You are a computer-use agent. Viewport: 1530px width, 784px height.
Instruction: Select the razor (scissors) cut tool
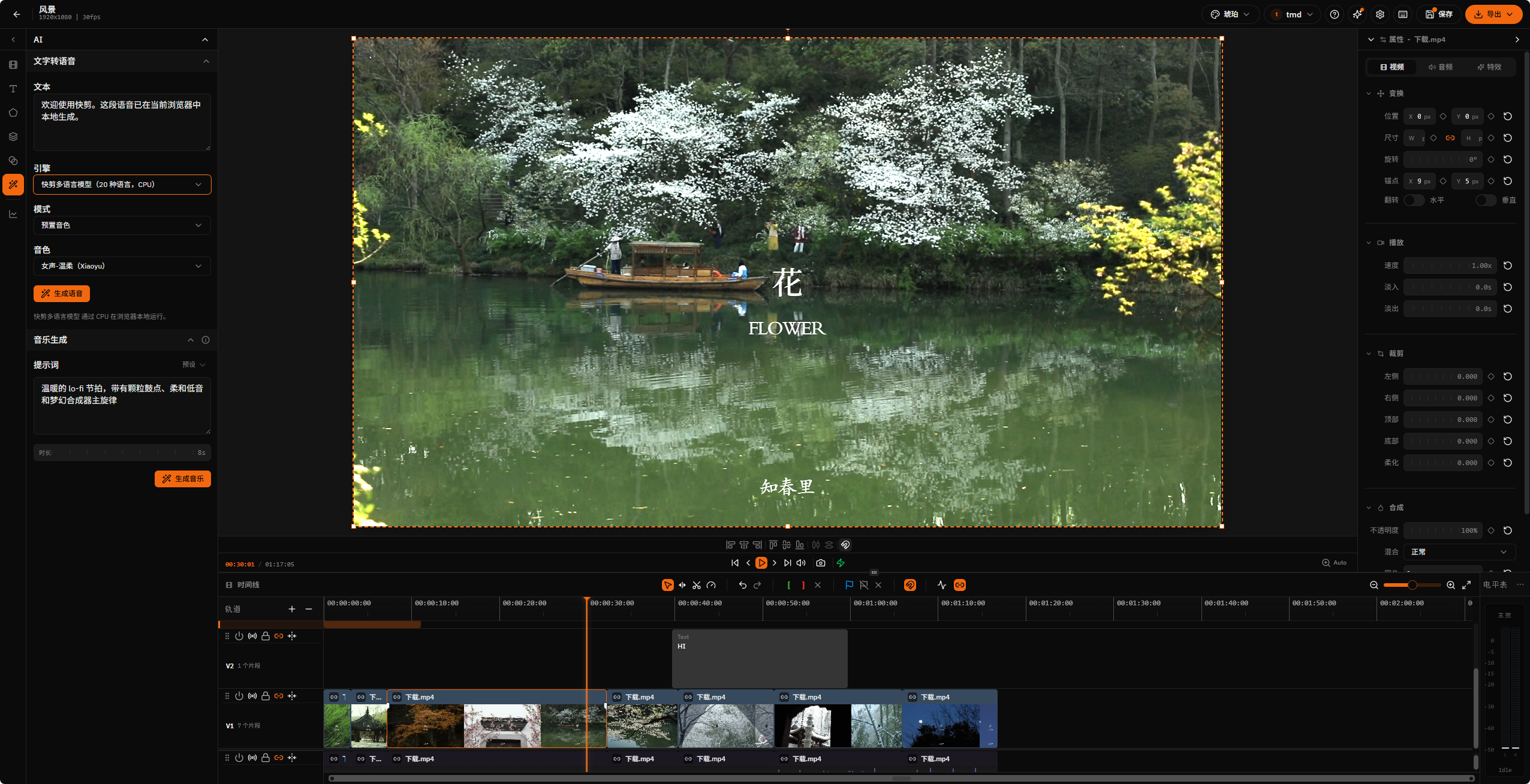click(697, 585)
